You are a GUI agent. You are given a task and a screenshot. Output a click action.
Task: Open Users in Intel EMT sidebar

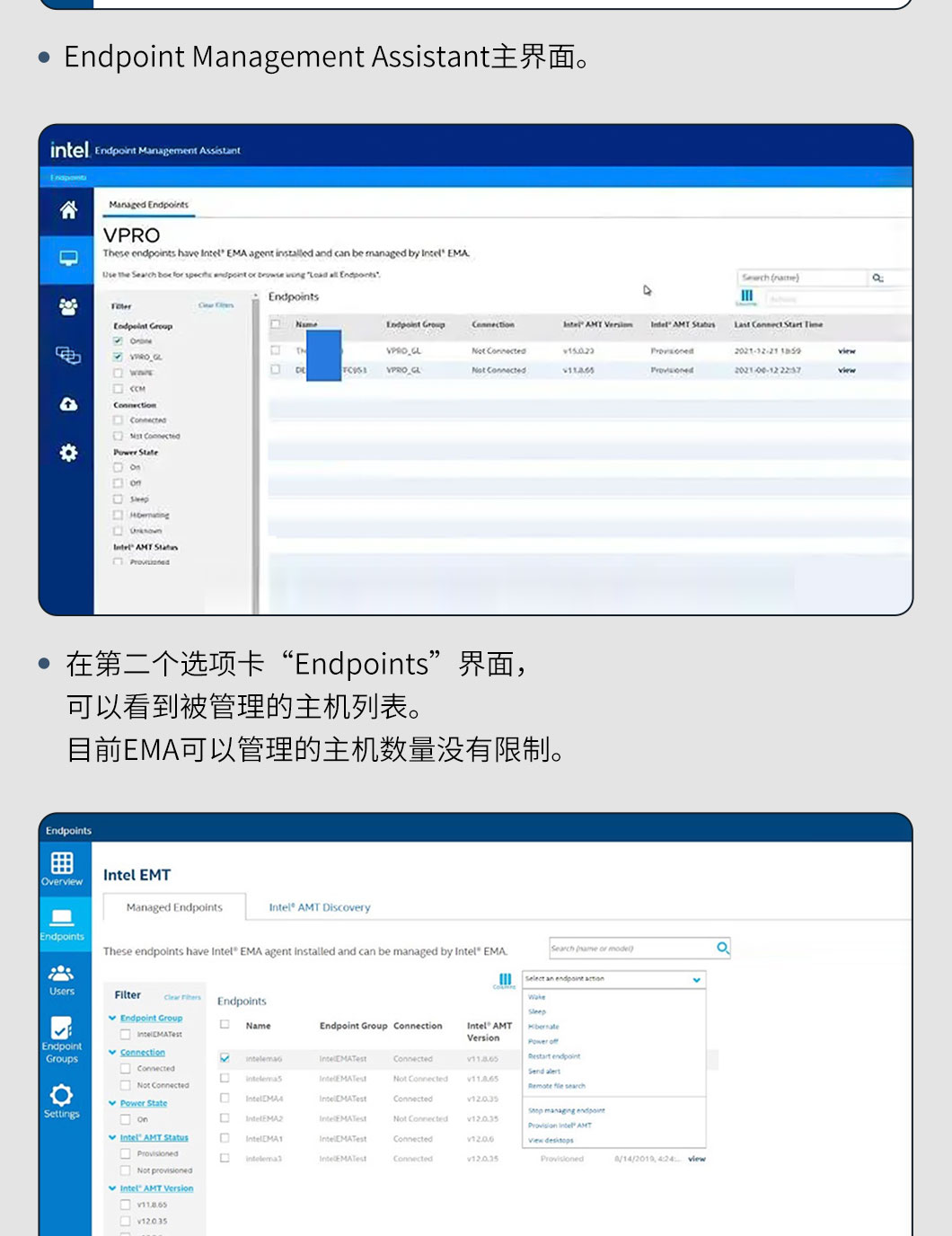click(62, 979)
